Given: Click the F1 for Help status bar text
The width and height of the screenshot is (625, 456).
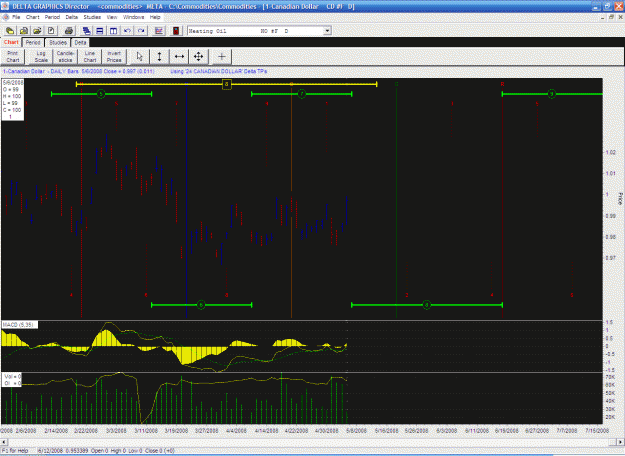Looking at the screenshot, I should pyautogui.click(x=16, y=451).
